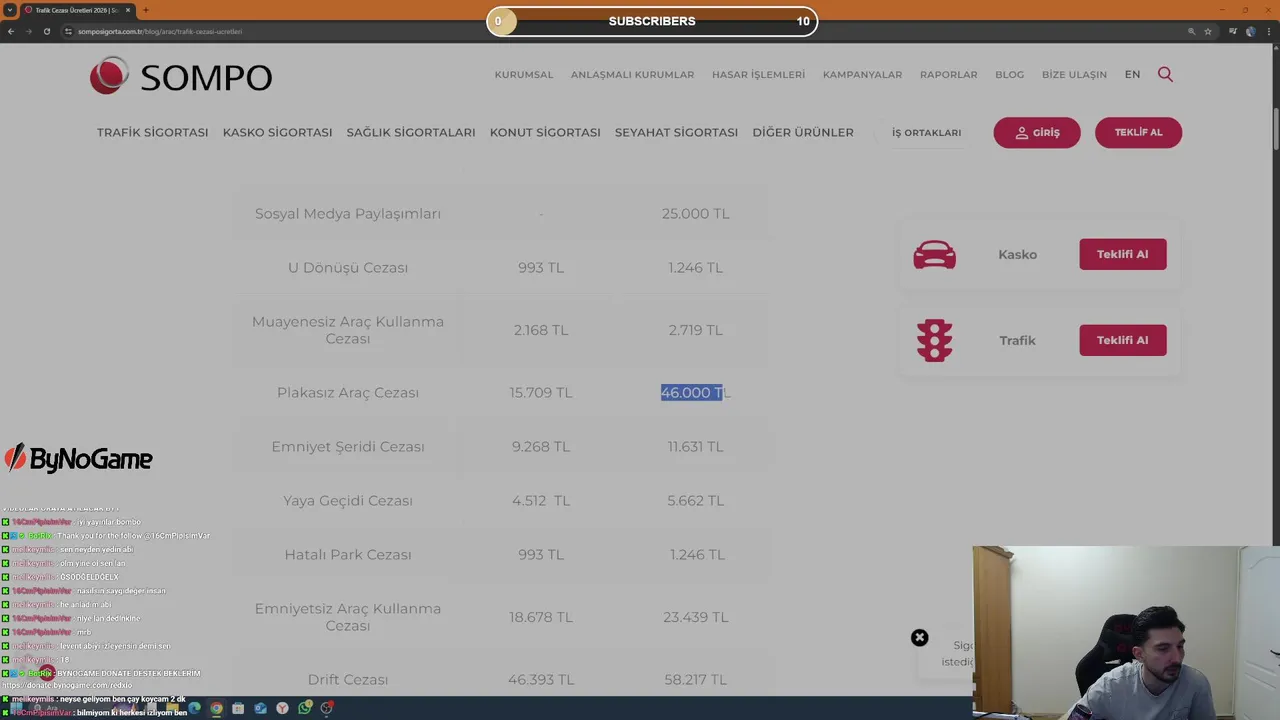This screenshot has width=1280, height=720.
Task: Click the Sompo logo
Action: (x=181, y=76)
